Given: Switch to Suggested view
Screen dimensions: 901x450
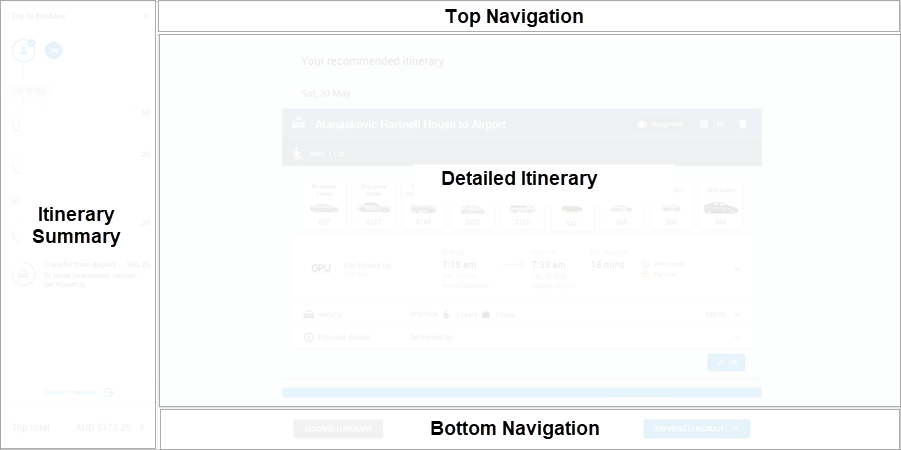Looking at the screenshot, I should (x=660, y=124).
